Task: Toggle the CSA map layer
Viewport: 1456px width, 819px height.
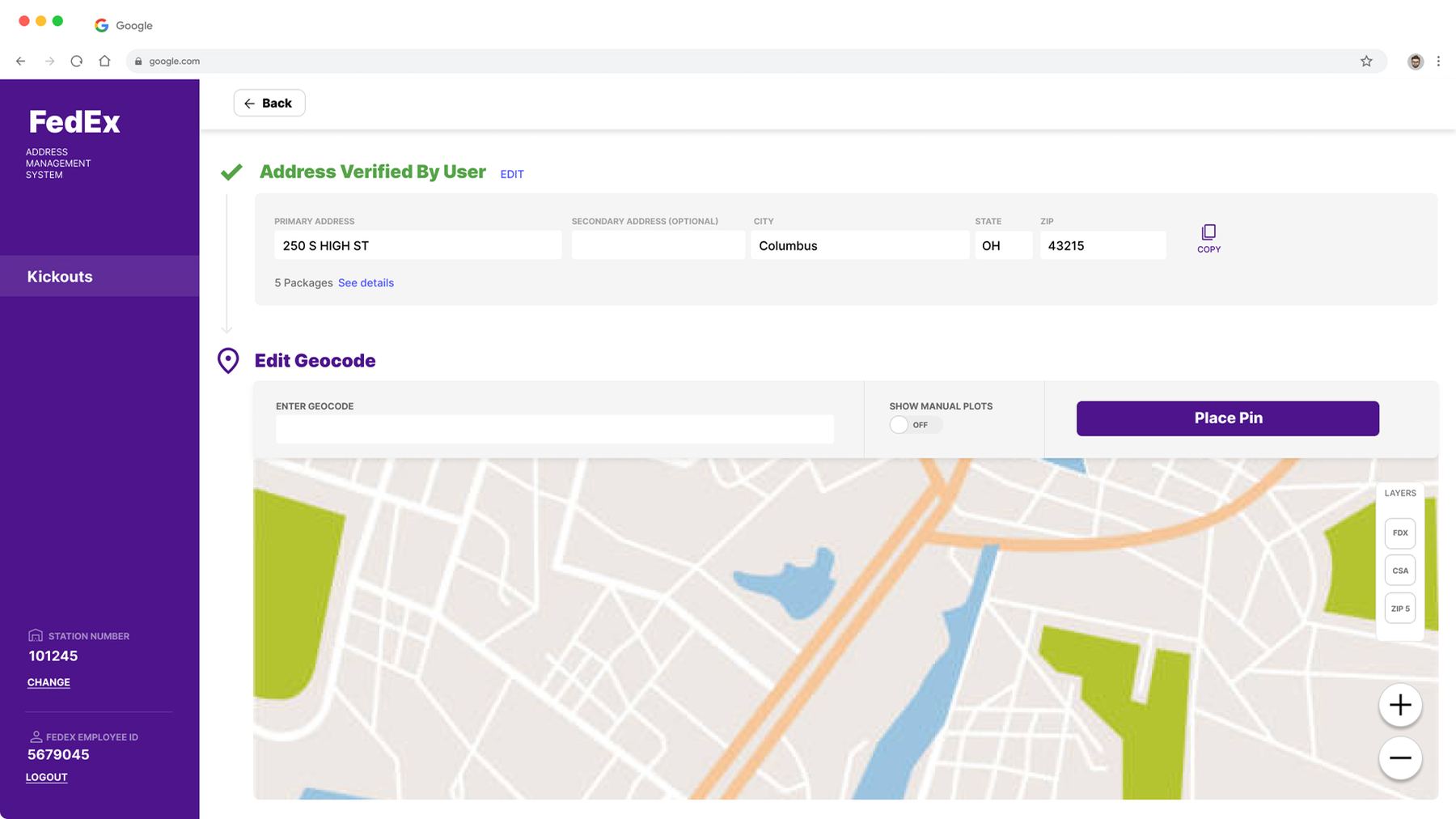Action: pyautogui.click(x=1400, y=571)
